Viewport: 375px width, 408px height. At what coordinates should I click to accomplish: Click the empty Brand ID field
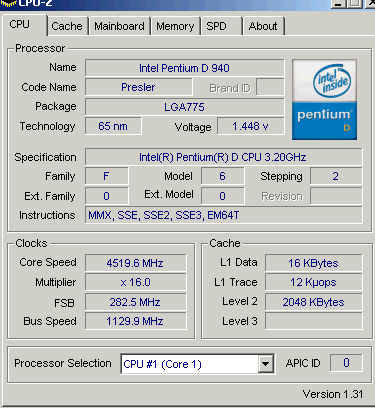click(270, 87)
